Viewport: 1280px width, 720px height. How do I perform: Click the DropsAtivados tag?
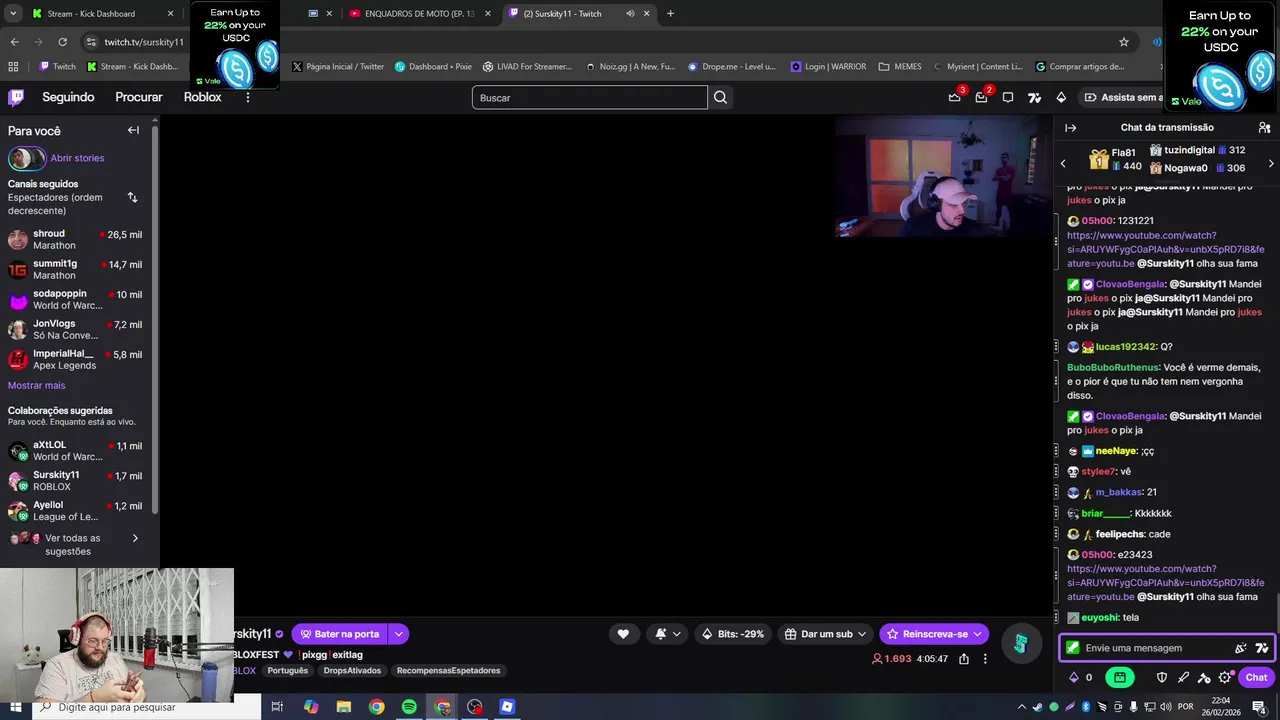pos(352,671)
